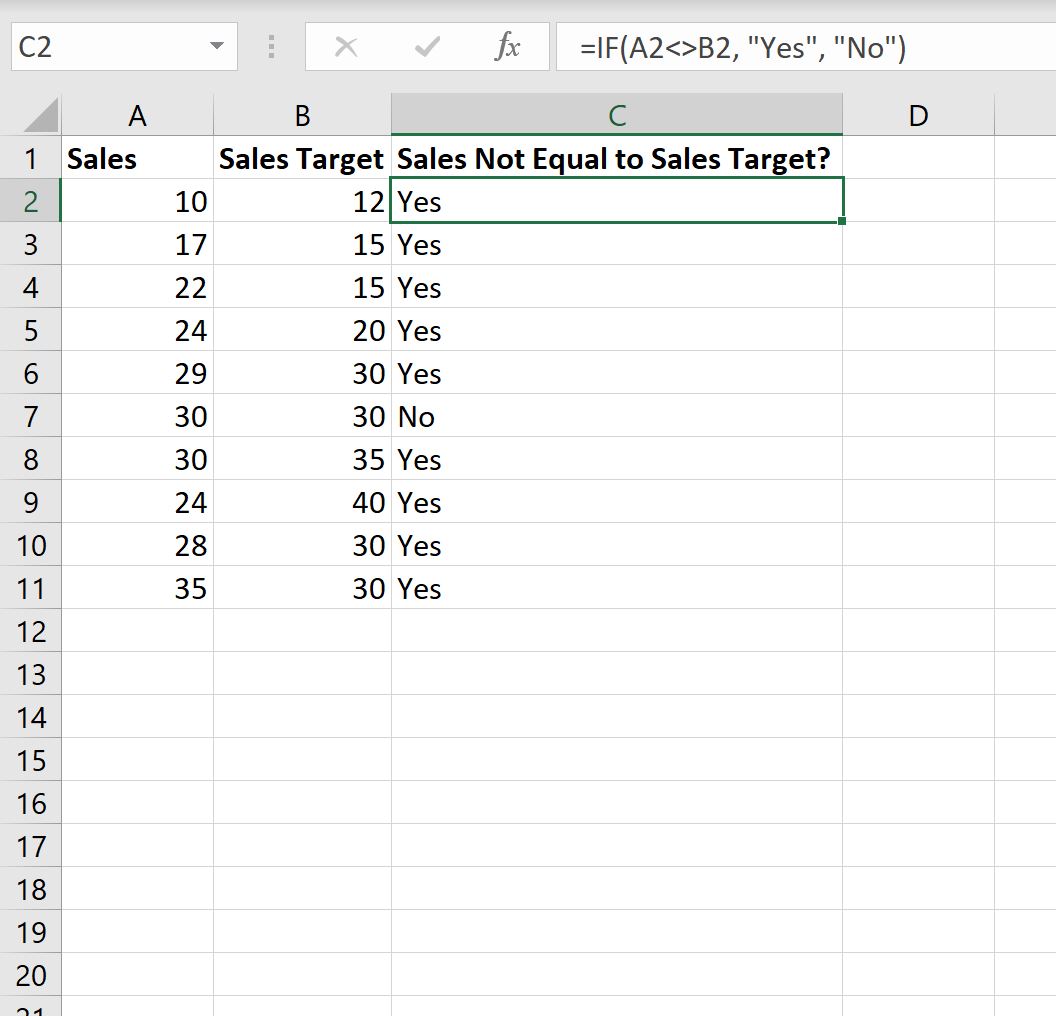The height and width of the screenshot is (1016, 1056).
Task: Select the row 12 header
Action: point(30,631)
